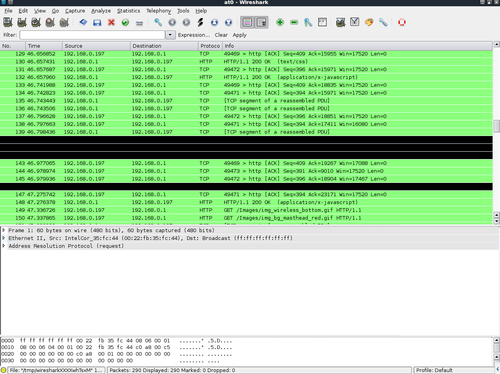Apply the display filter
This screenshot has height=374, width=500.
[239, 35]
